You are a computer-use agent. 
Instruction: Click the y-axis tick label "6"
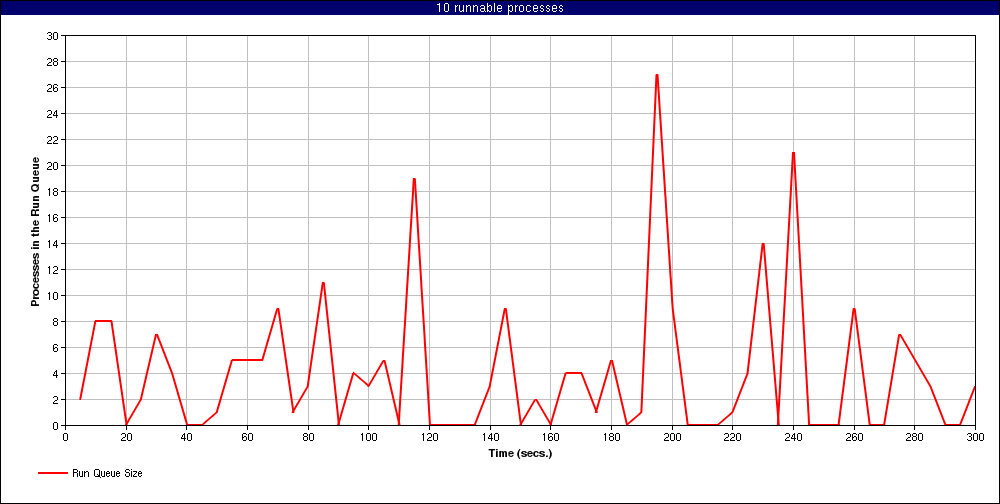click(x=55, y=348)
